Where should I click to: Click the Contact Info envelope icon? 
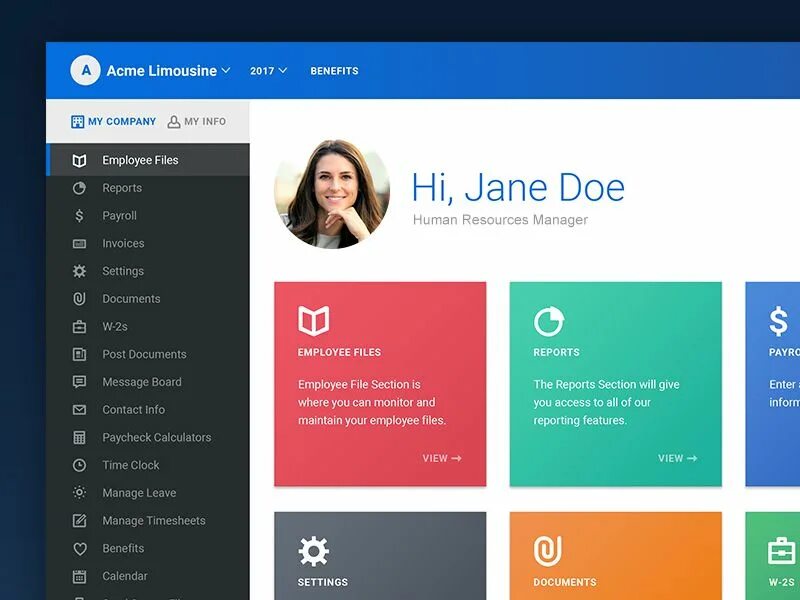pyautogui.click(x=79, y=410)
